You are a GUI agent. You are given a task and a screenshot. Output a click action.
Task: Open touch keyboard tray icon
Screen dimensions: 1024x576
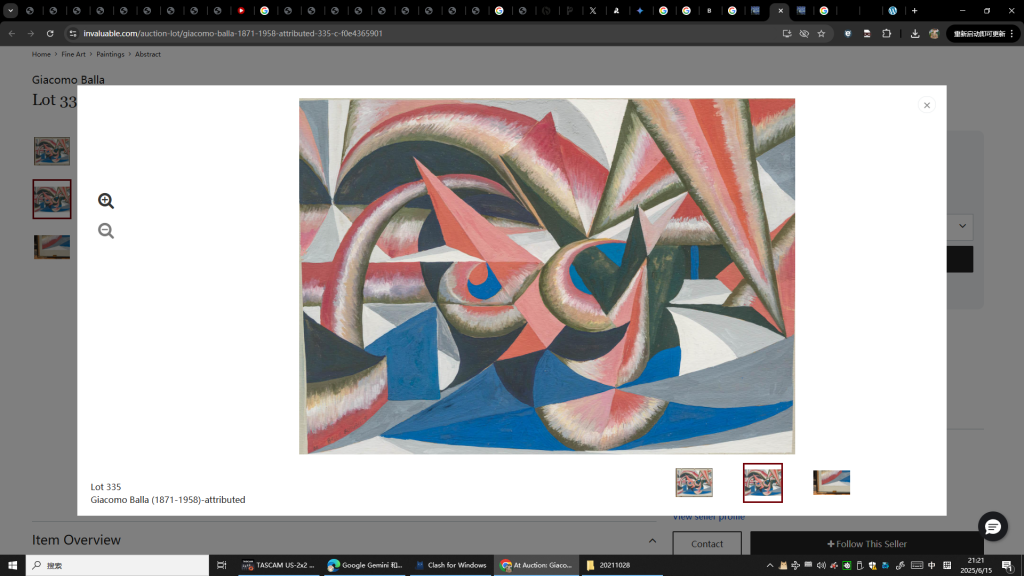point(916,566)
